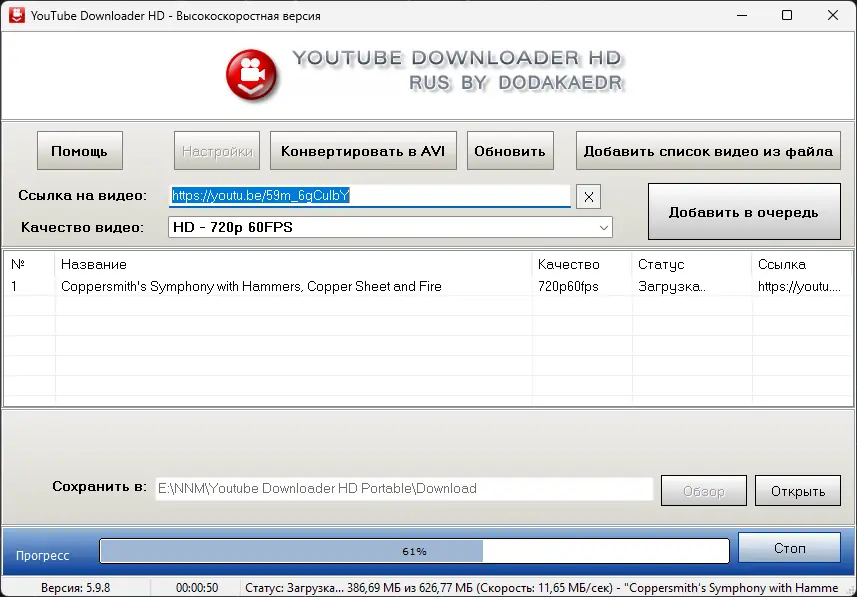Click the № column header

pos(29,265)
